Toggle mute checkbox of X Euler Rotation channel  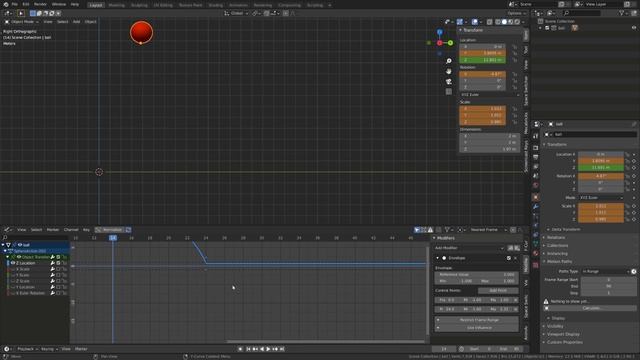(x=58, y=293)
